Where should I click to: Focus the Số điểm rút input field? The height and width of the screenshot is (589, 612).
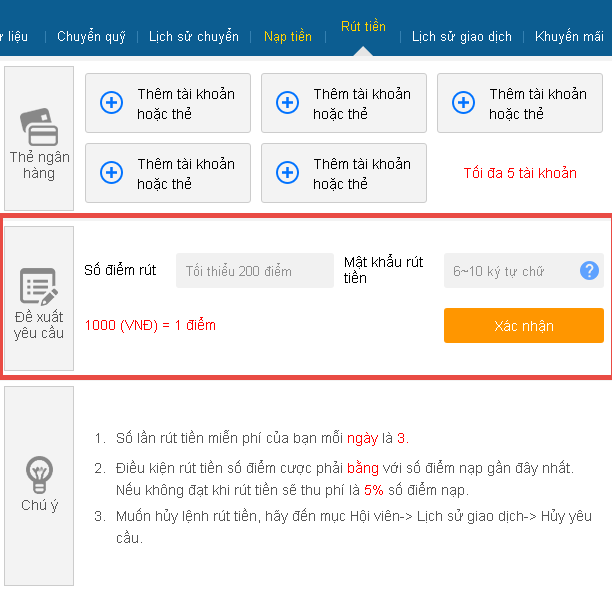click(254, 271)
